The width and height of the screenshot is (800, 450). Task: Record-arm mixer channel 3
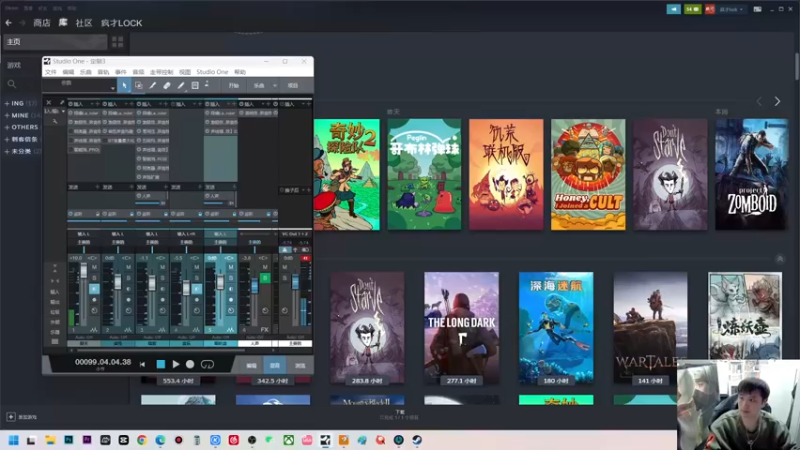coord(162,299)
